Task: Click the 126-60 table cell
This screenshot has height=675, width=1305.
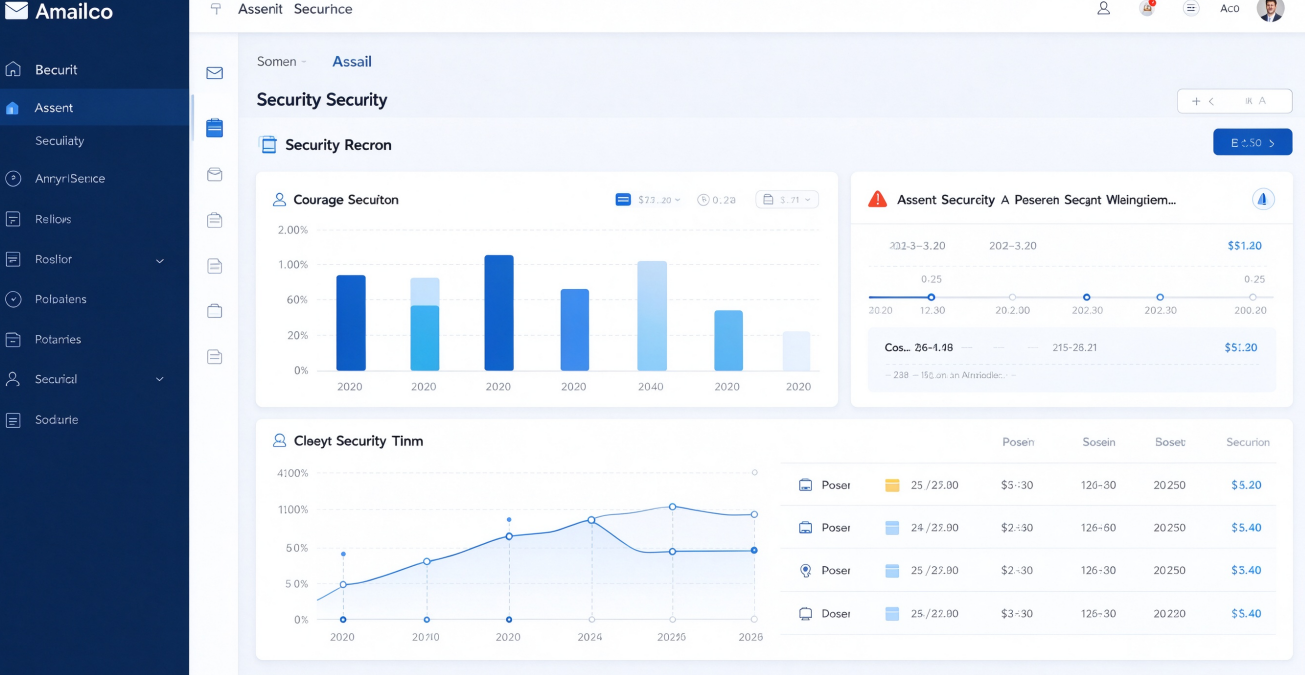Action: coord(1098,528)
